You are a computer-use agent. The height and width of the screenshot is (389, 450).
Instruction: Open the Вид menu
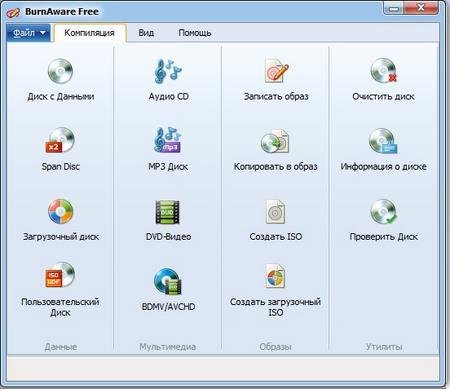[146, 33]
